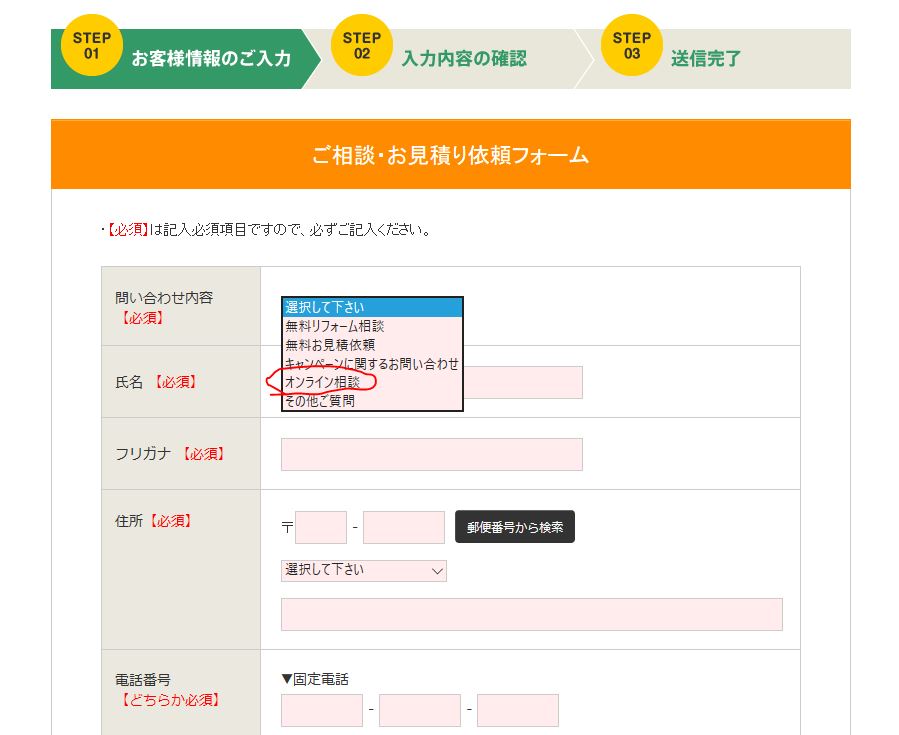Click the first 固定電話 number box

[322, 710]
